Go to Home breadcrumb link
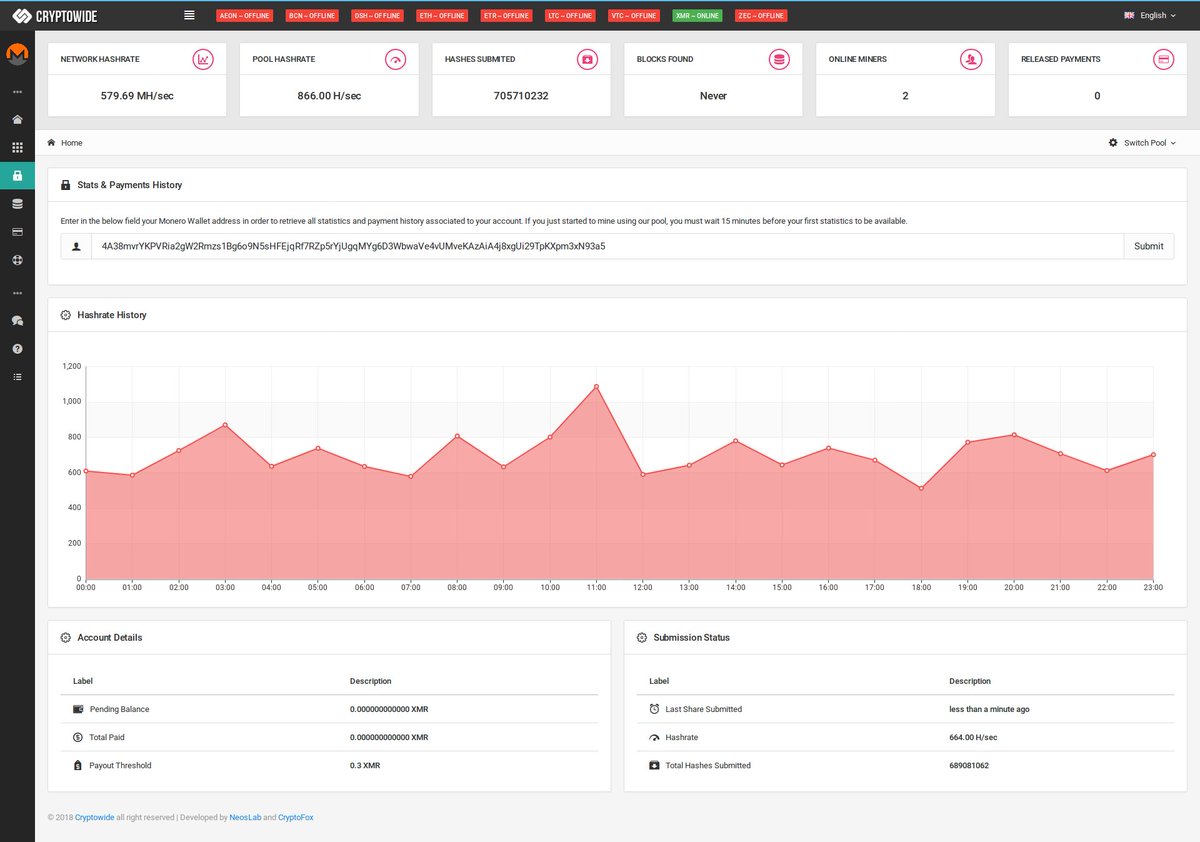Viewport: 1200px width, 842px height. (x=72, y=143)
